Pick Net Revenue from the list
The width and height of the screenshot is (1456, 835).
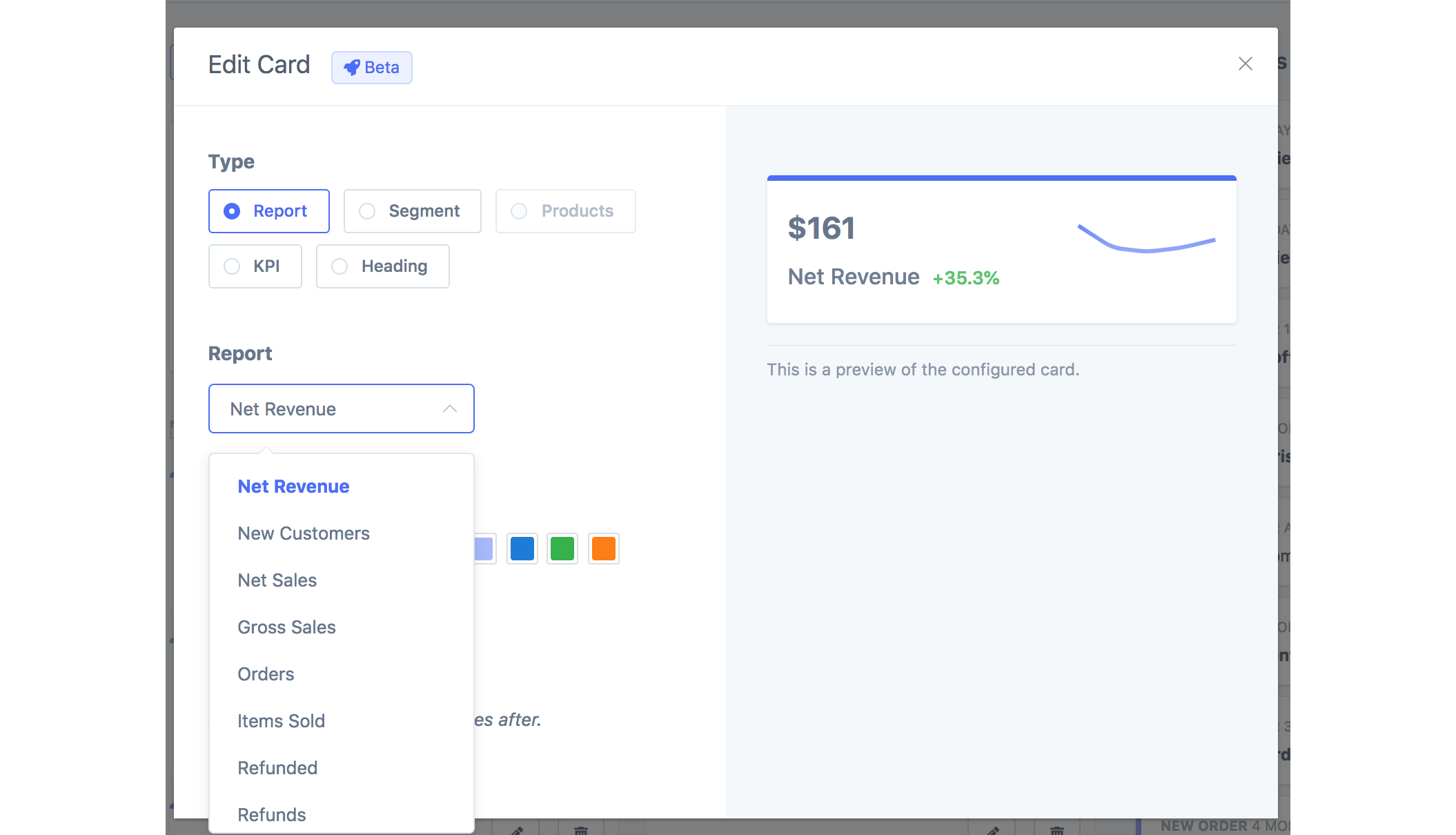(293, 487)
